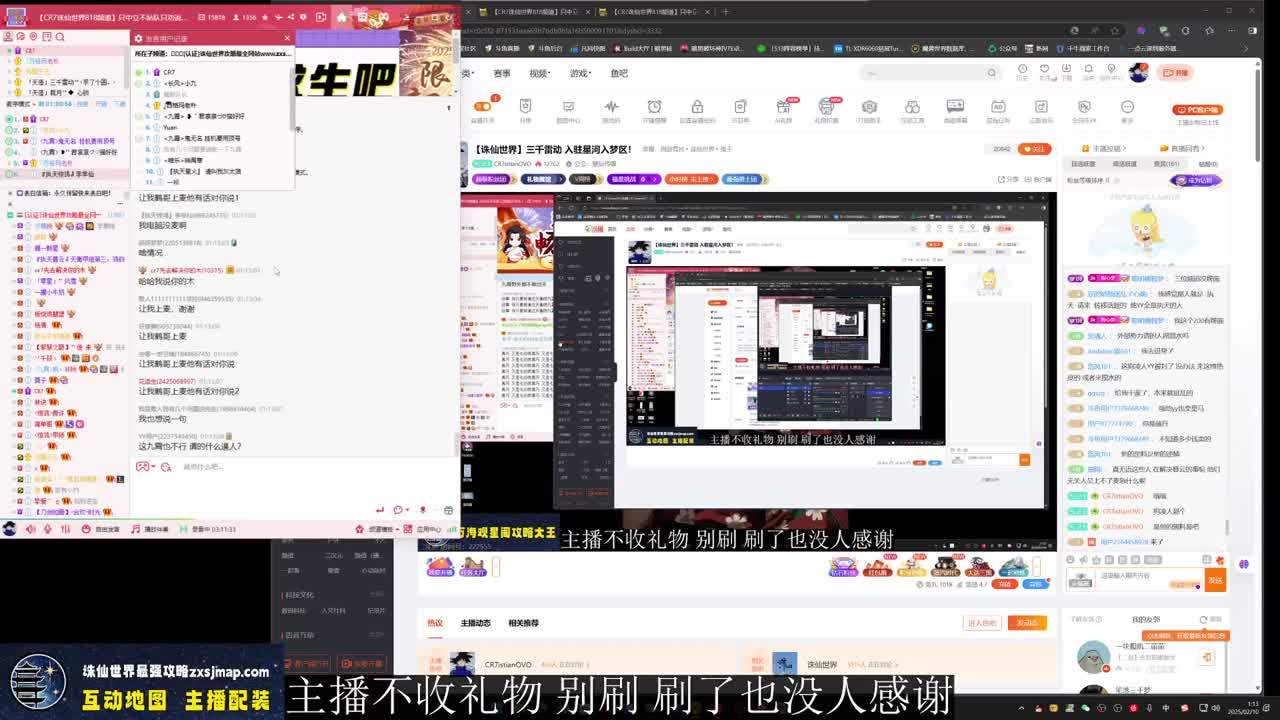Switch to the 周活跃度 ranking tab
The image size is (1280, 720).
(1124, 164)
